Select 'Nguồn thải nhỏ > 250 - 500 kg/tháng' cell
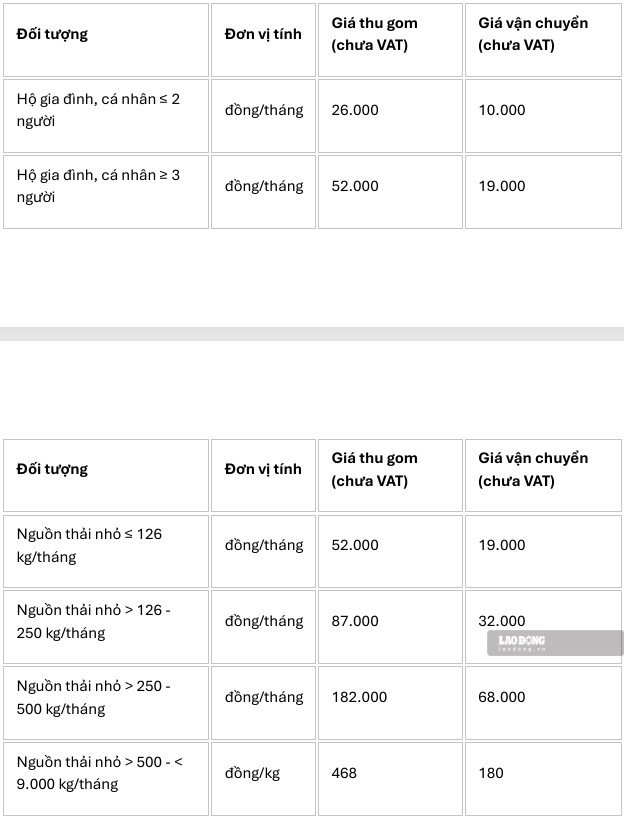Viewport: 624px width, 819px height. click(106, 703)
